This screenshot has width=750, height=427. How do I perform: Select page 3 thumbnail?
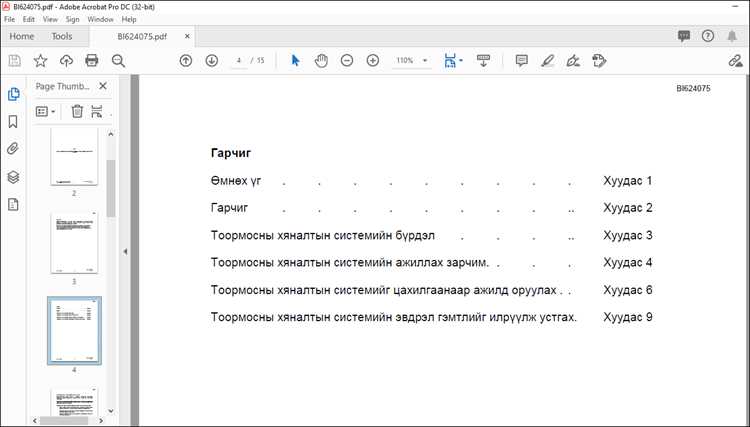pos(74,242)
